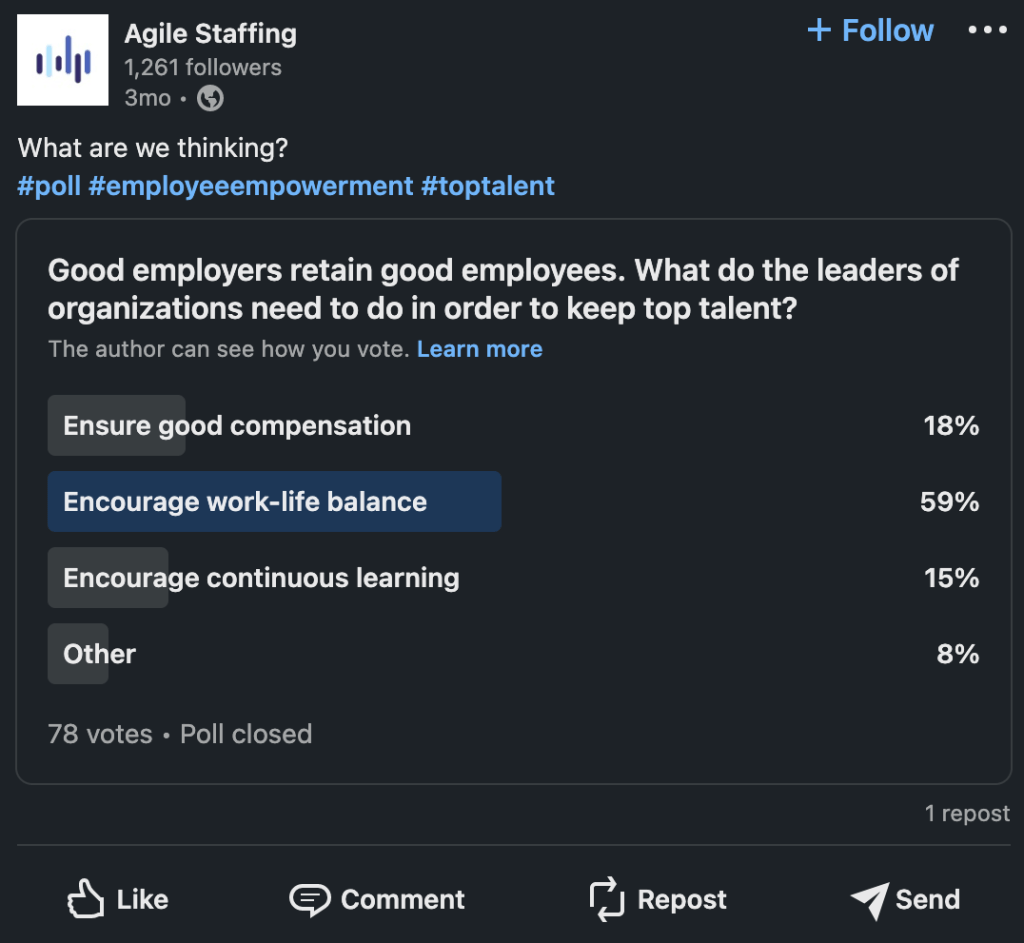Open the Agile Staffing profile name
Image resolution: width=1024 pixels, height=943 pixels.
click(x=210, y=33)
